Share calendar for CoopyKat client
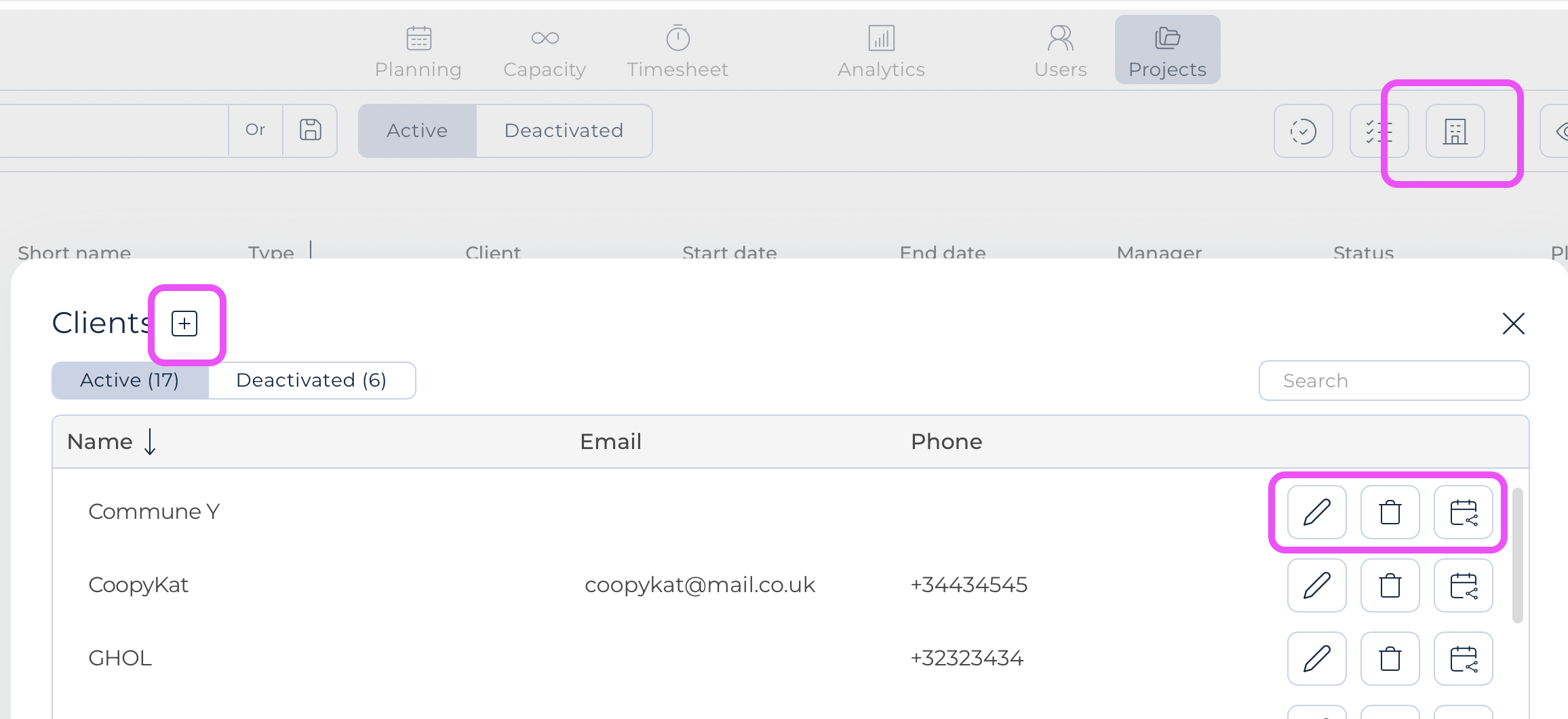The width and height of the screenshot is (1568, 719). (x=1463, y=585)
